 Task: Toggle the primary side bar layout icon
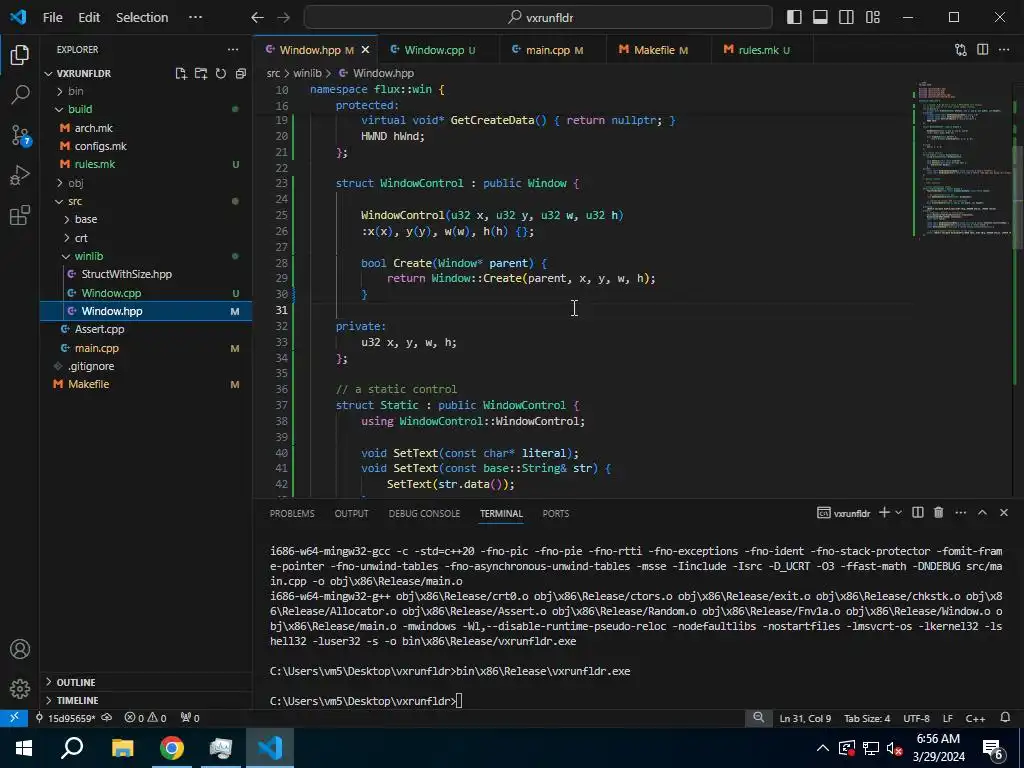(x=794, y=18)
